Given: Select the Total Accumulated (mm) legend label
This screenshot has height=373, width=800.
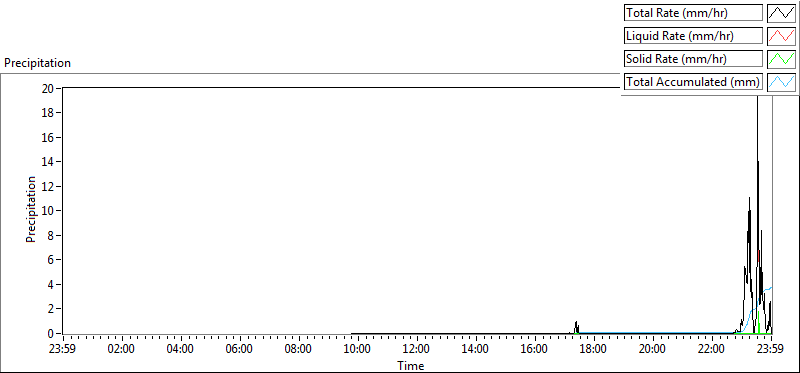Looking at the screenshot, I should [693, 82].
